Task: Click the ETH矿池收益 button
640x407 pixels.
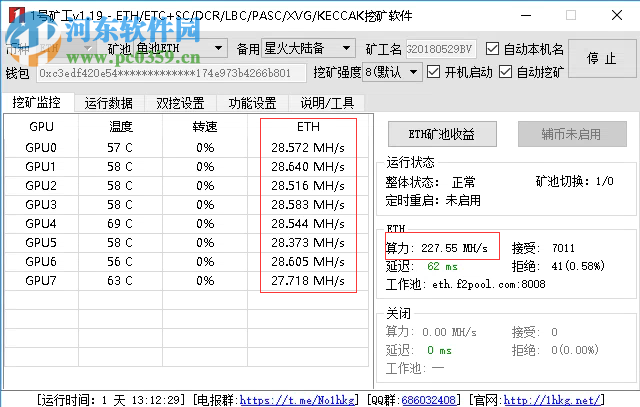Action: 442,134
